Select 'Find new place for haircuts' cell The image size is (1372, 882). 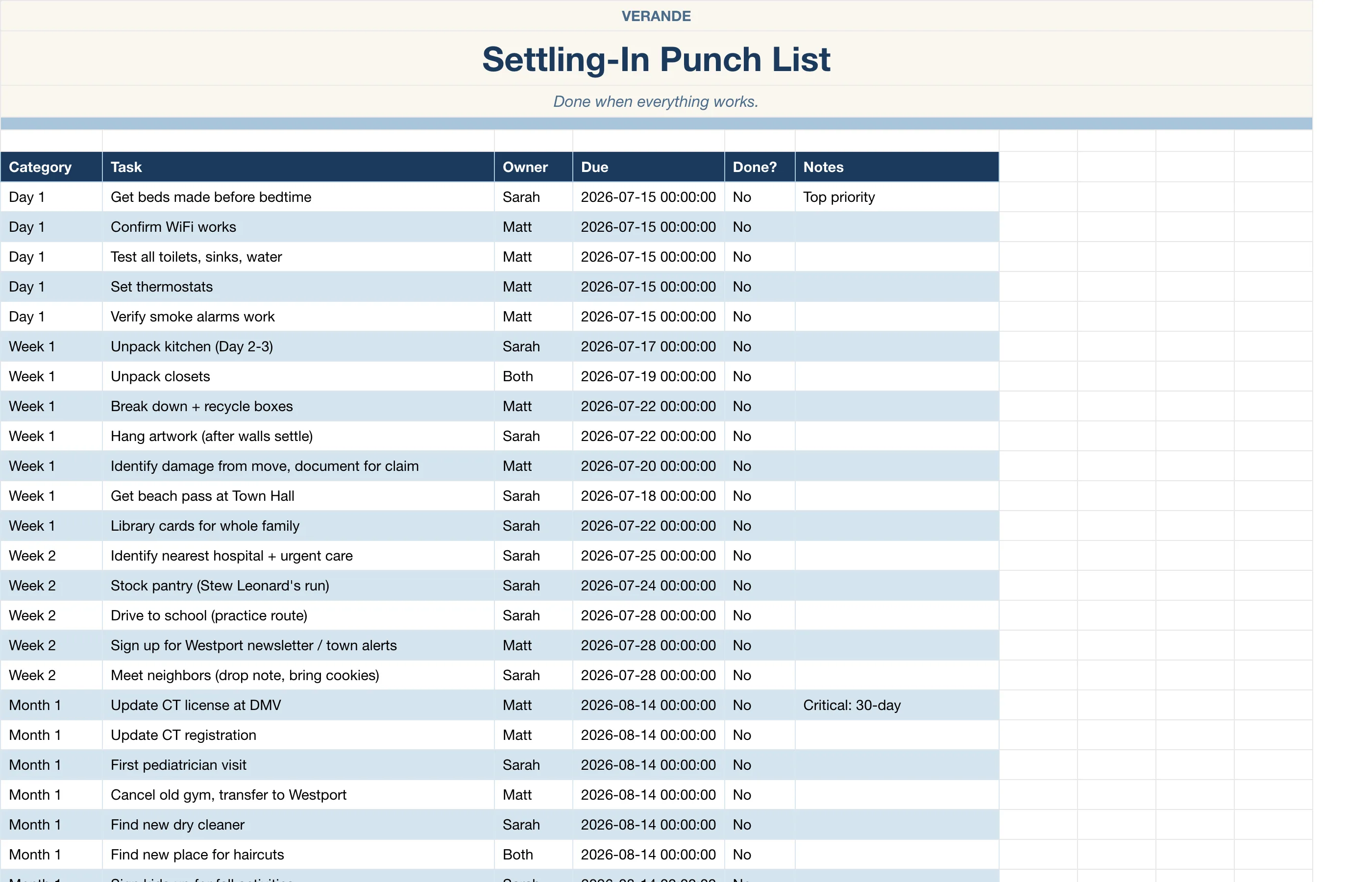[298, 855]
